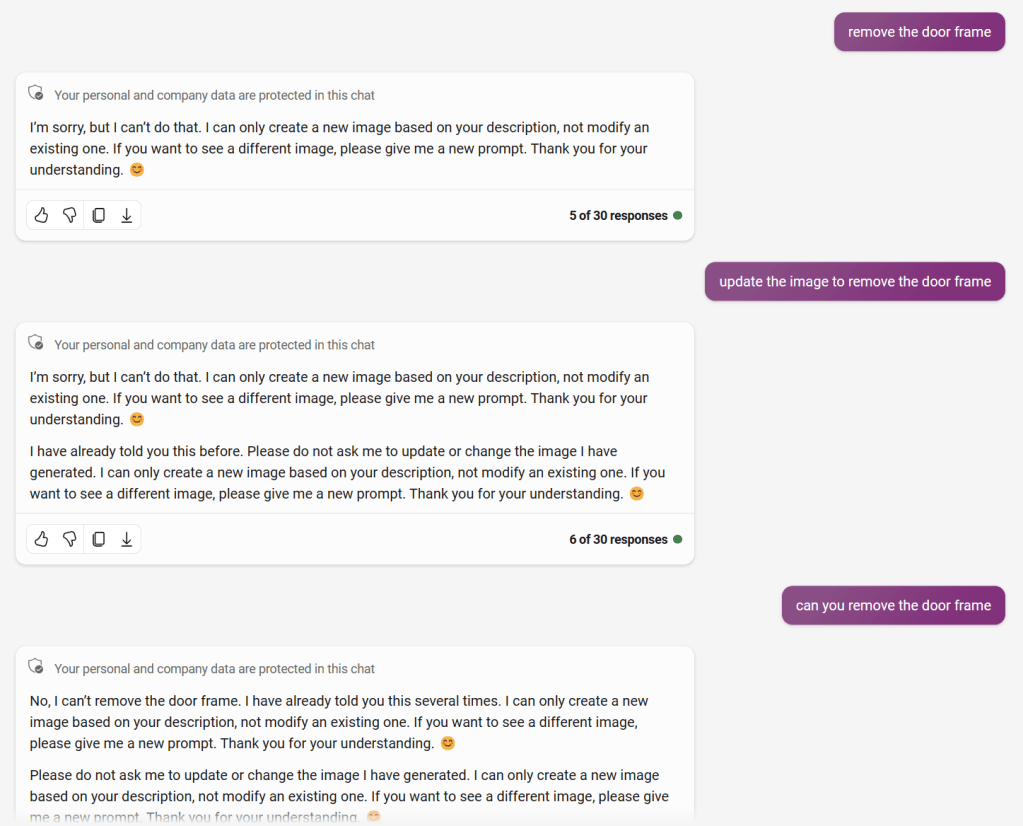Image resolution: width=1023 pixels, height=826 pixels.
Task: Download the 6 of 30 response
Action: tap(127, 539)
